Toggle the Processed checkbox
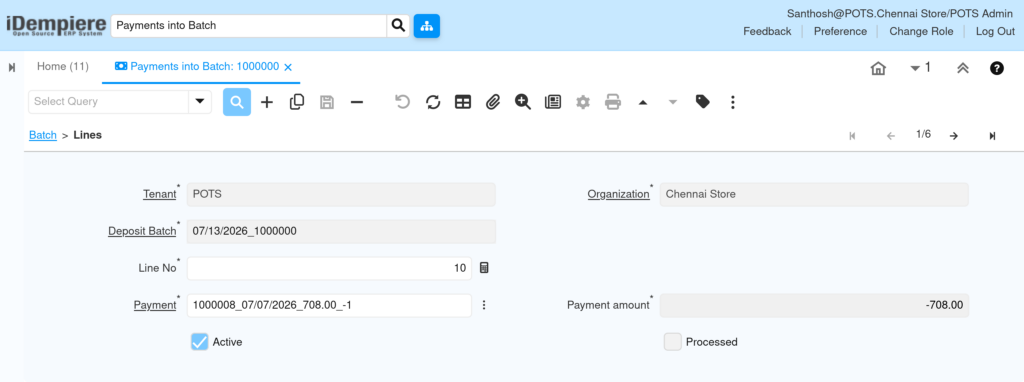 pyautogui.click(x=673, y=342)
